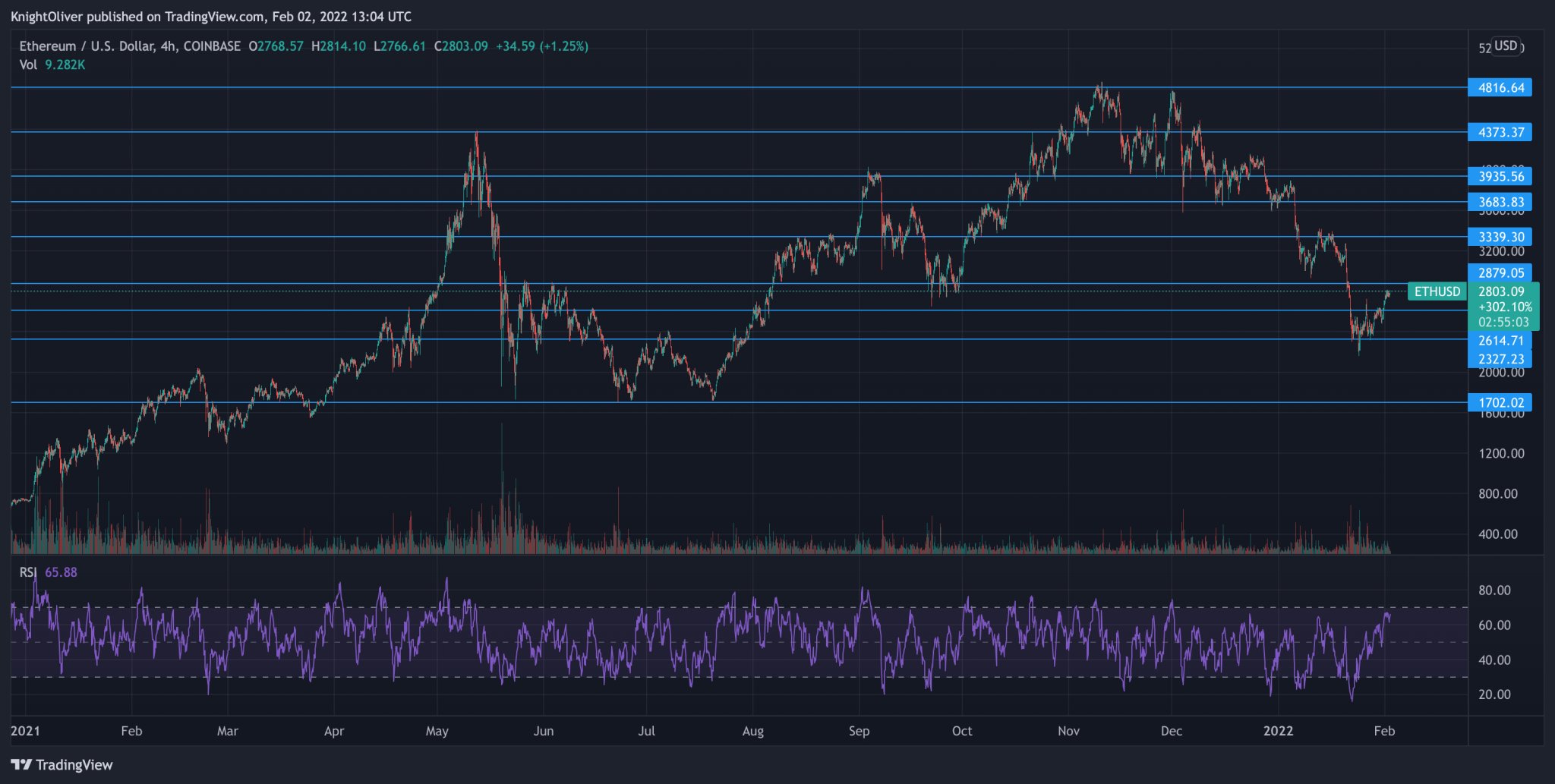
Task: Toggle the currency by clicking the USD button
Action: click(x=1506, y=46)
